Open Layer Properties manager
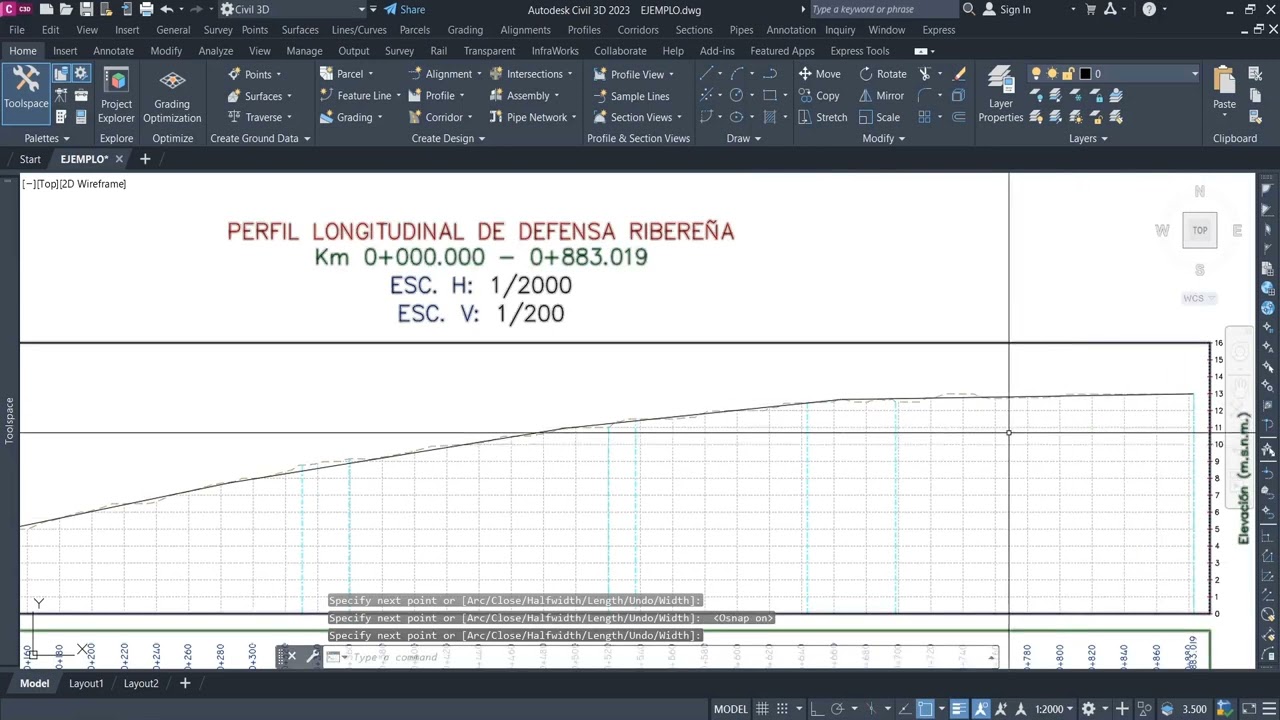This screenshot has height=720, width=1280. coord(1000,96)
